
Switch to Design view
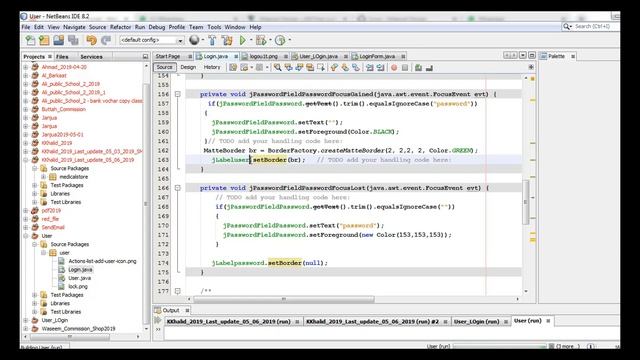tap(188, 67)
